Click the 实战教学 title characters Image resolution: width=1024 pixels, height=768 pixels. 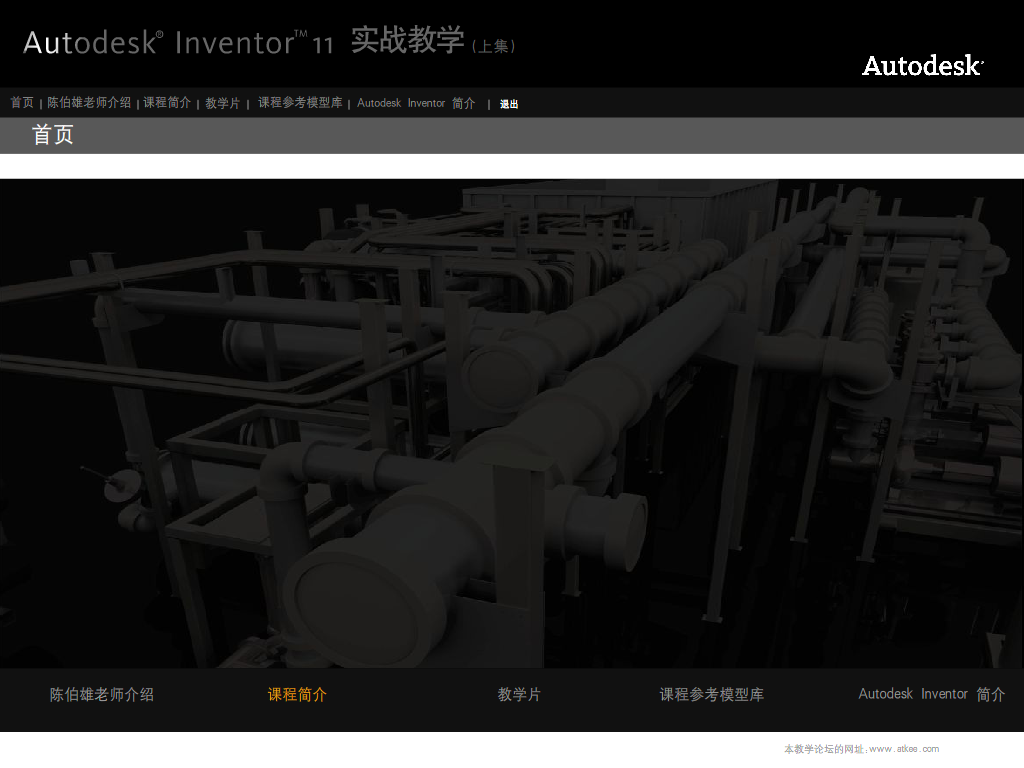pyautogui.click(x=408, y=40)
